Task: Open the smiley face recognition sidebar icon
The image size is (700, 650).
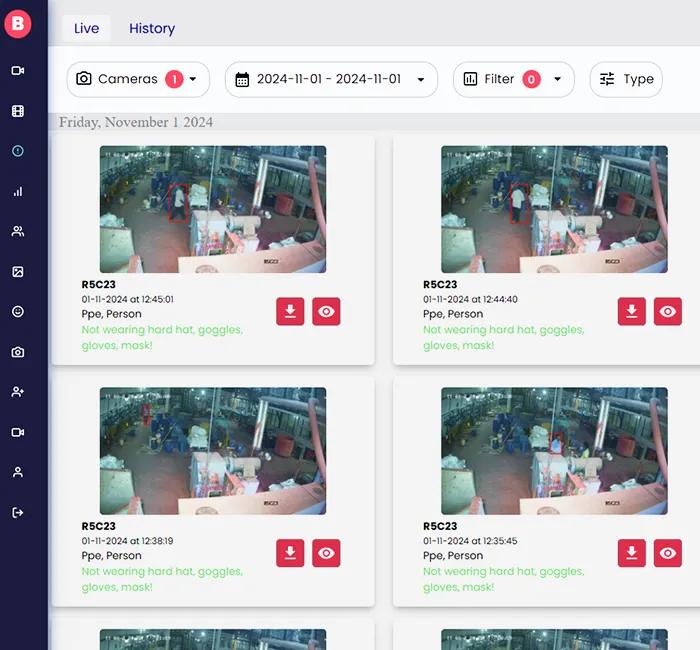Action: tap(18, 312)
